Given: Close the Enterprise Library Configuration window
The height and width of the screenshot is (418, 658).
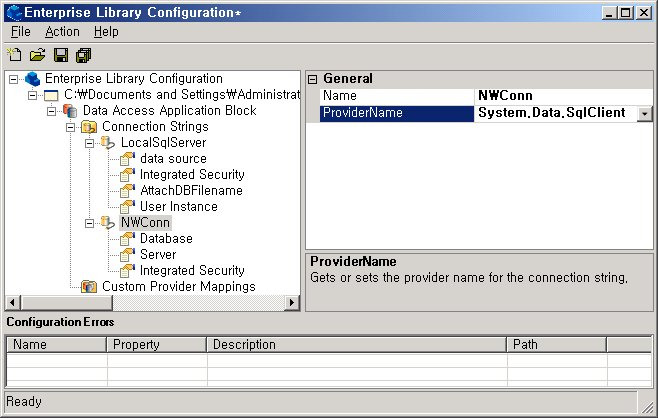Looking at the screenshot, I should (643, 13).
